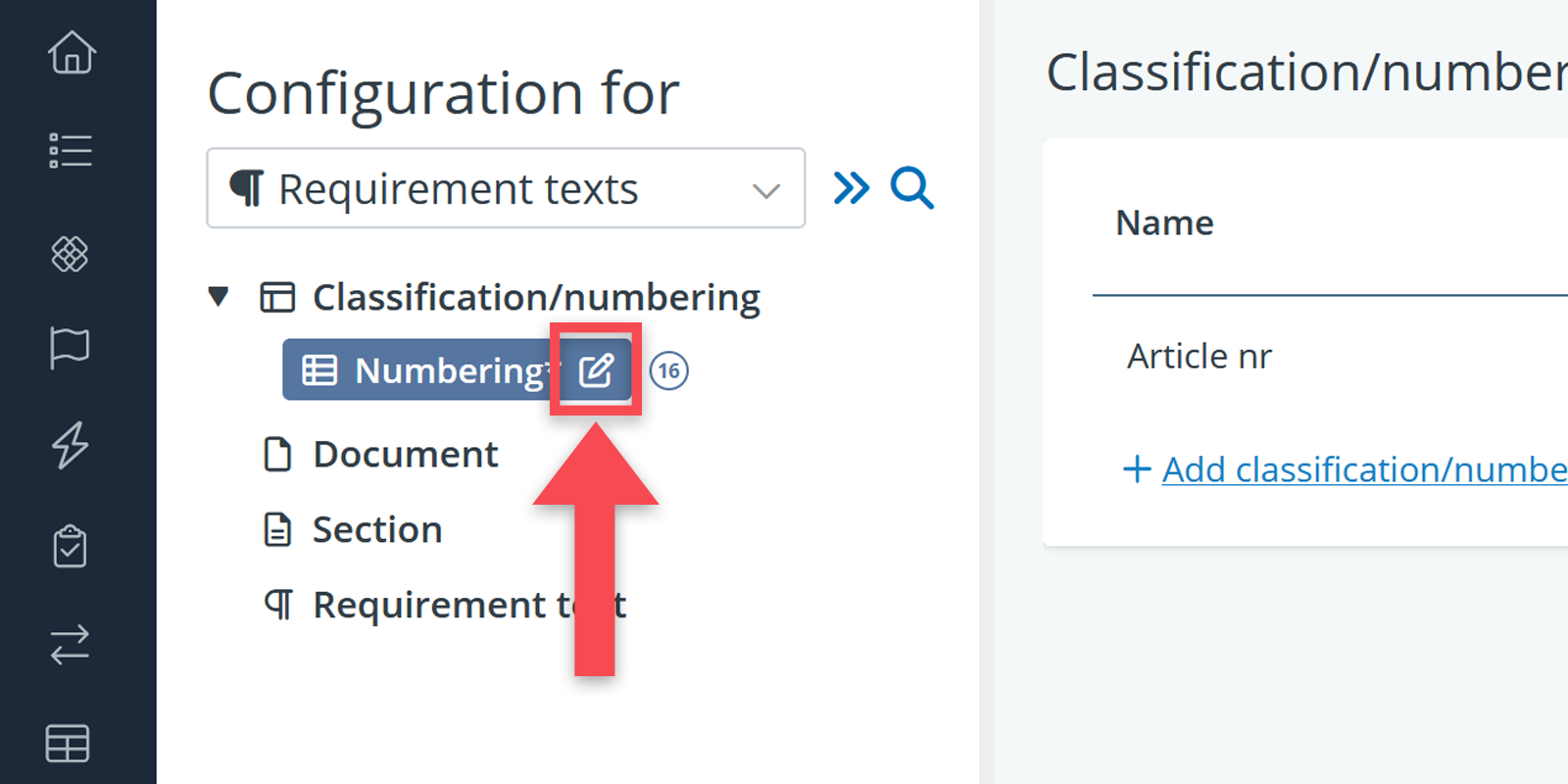Image resolution: width=1568 pixels, height=784 pixels.
Task: Select the flag icon in sidebar
Action: (x=70, y=348)
